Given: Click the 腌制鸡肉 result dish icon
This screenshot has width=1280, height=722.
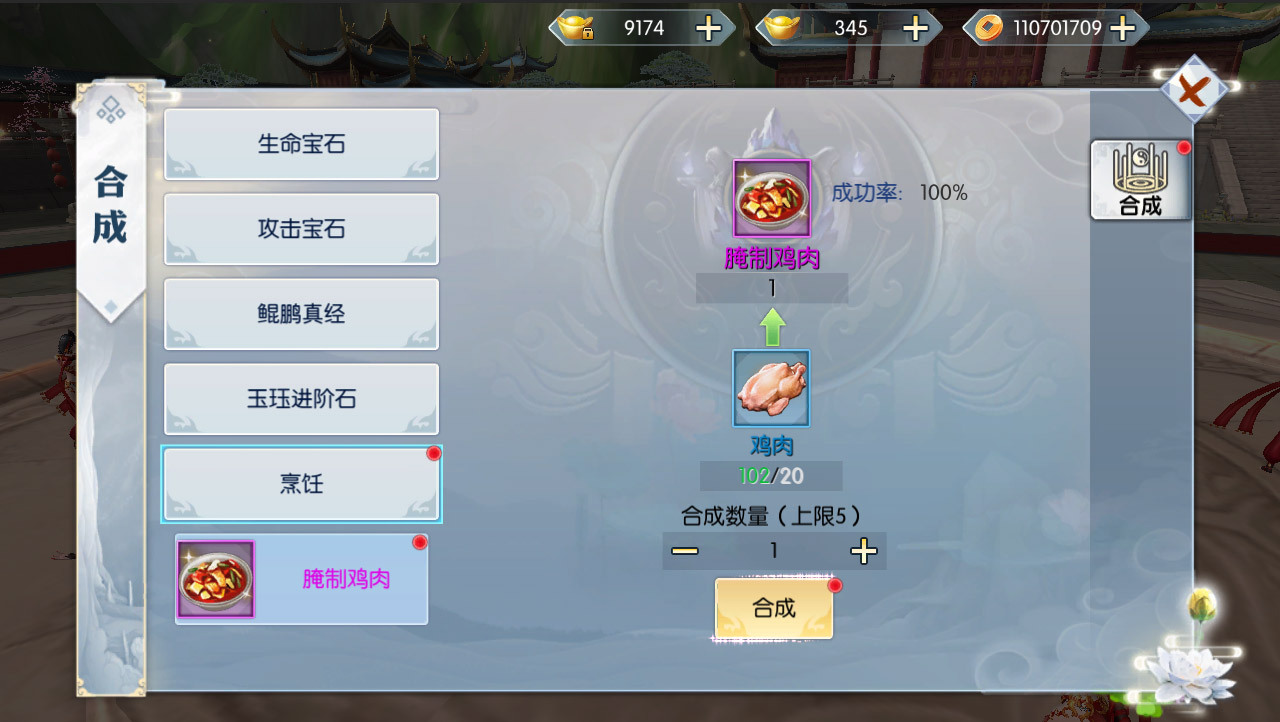Looking at the screenshot, I should 772,198.
